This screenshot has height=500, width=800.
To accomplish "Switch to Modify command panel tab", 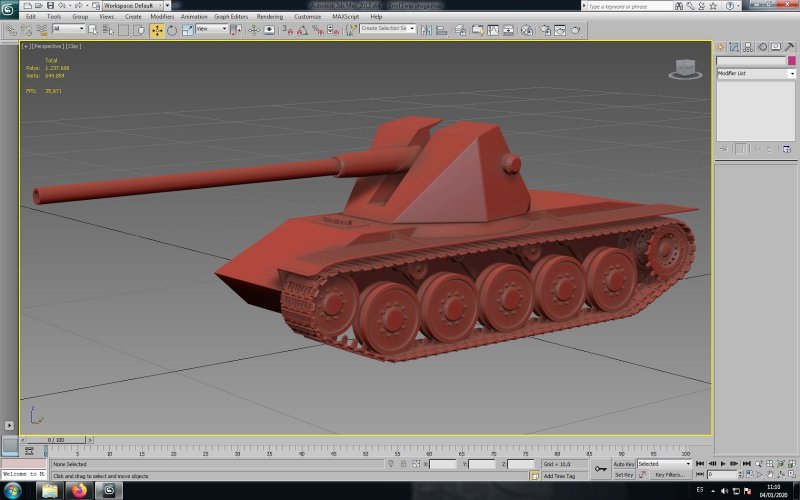I will click(734, 47).
